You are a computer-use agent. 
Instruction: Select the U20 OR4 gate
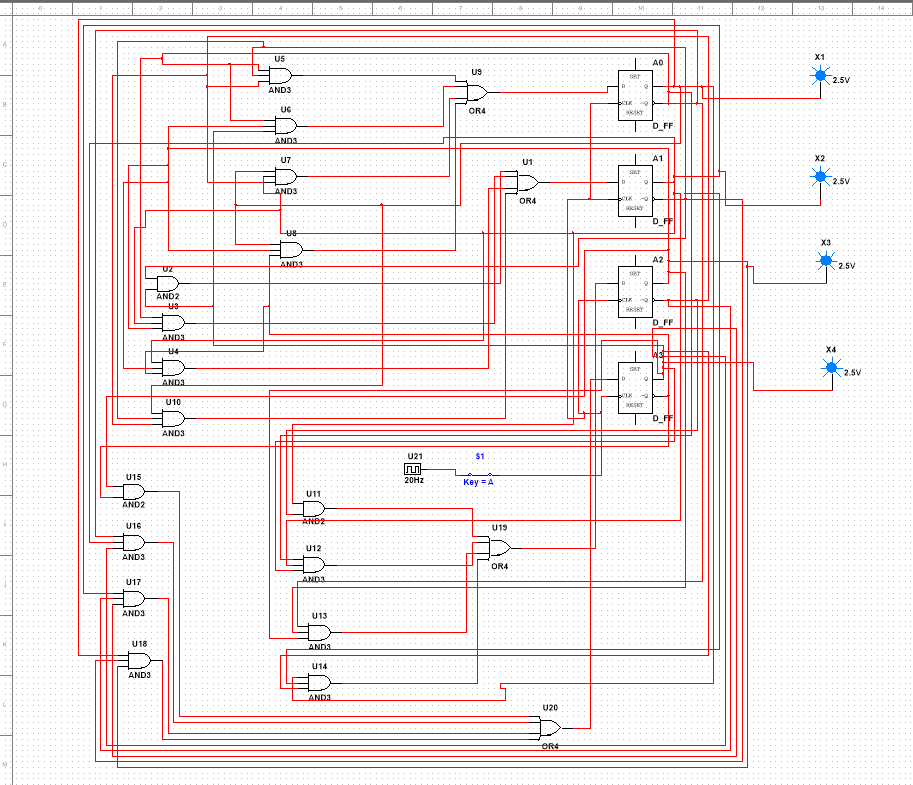[x=550, y=728]
